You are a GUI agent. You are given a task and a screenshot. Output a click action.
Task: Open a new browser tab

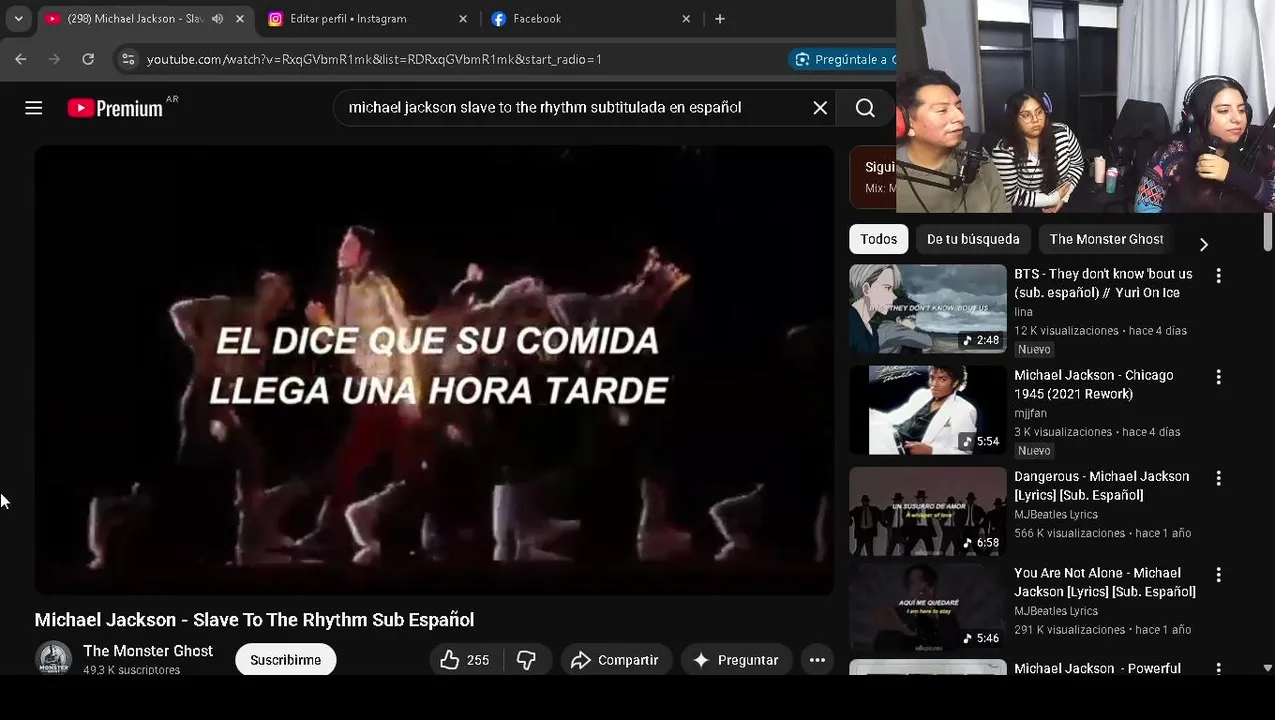tap(720, 19)
